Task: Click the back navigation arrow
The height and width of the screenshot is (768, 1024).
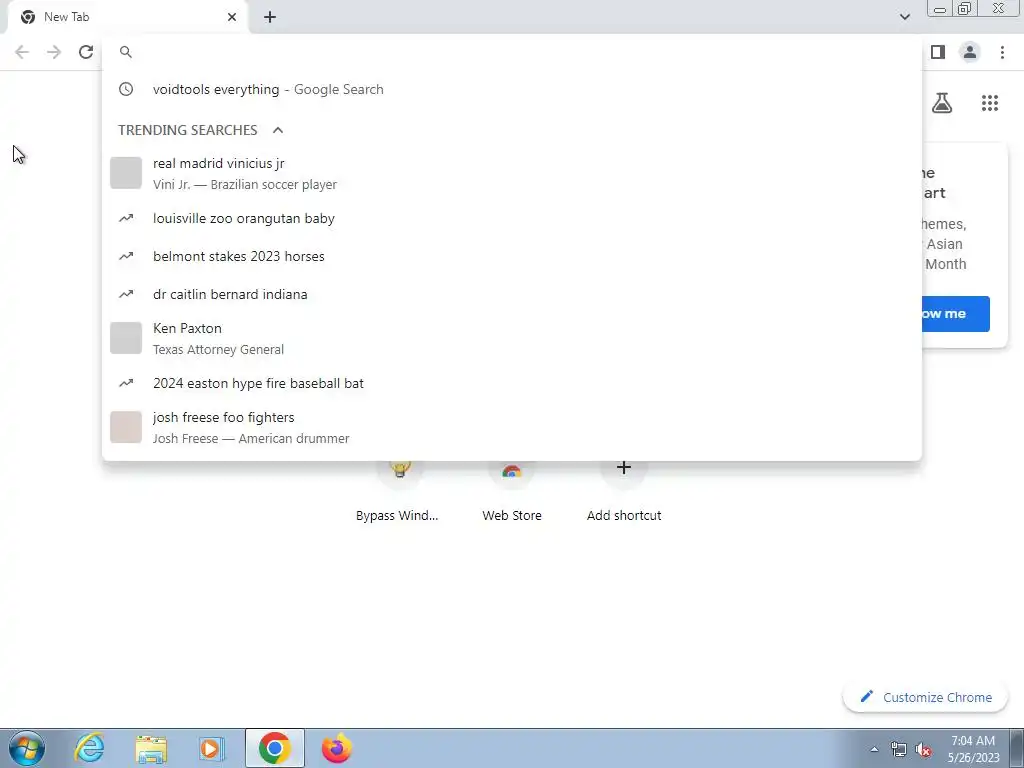Action: [22, 52]
